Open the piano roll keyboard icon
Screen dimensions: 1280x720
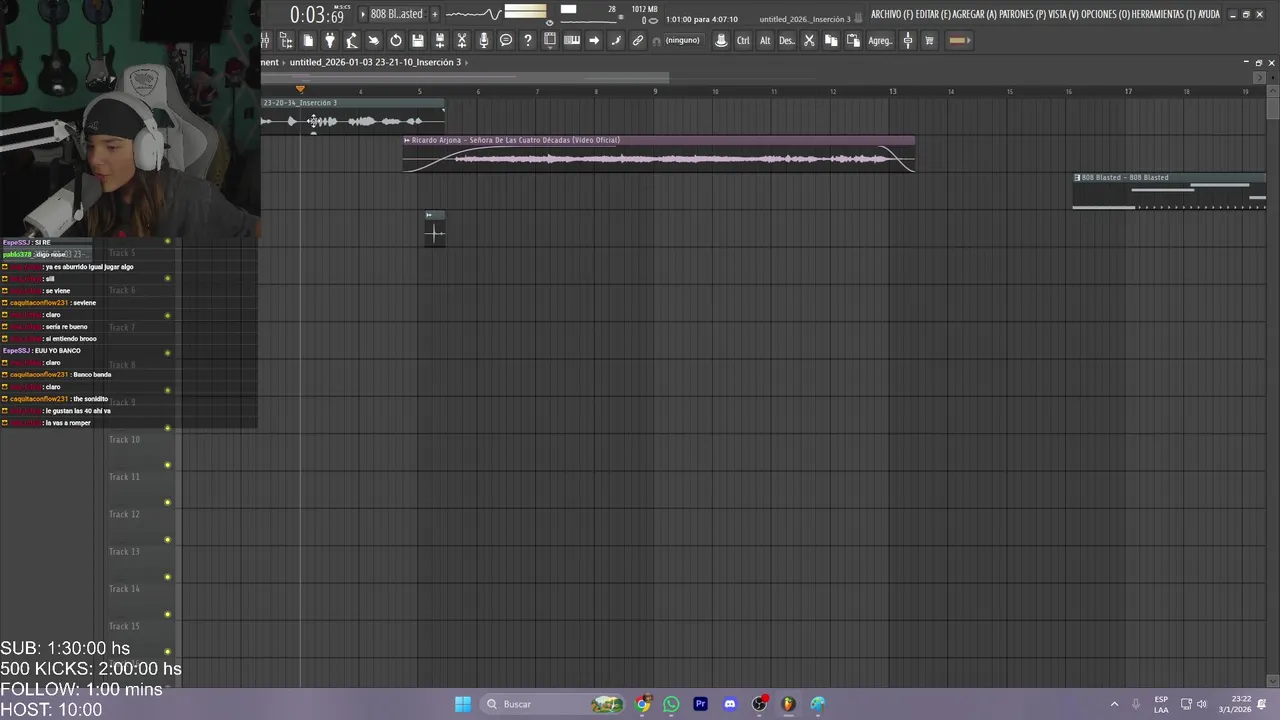coord(572,40)
